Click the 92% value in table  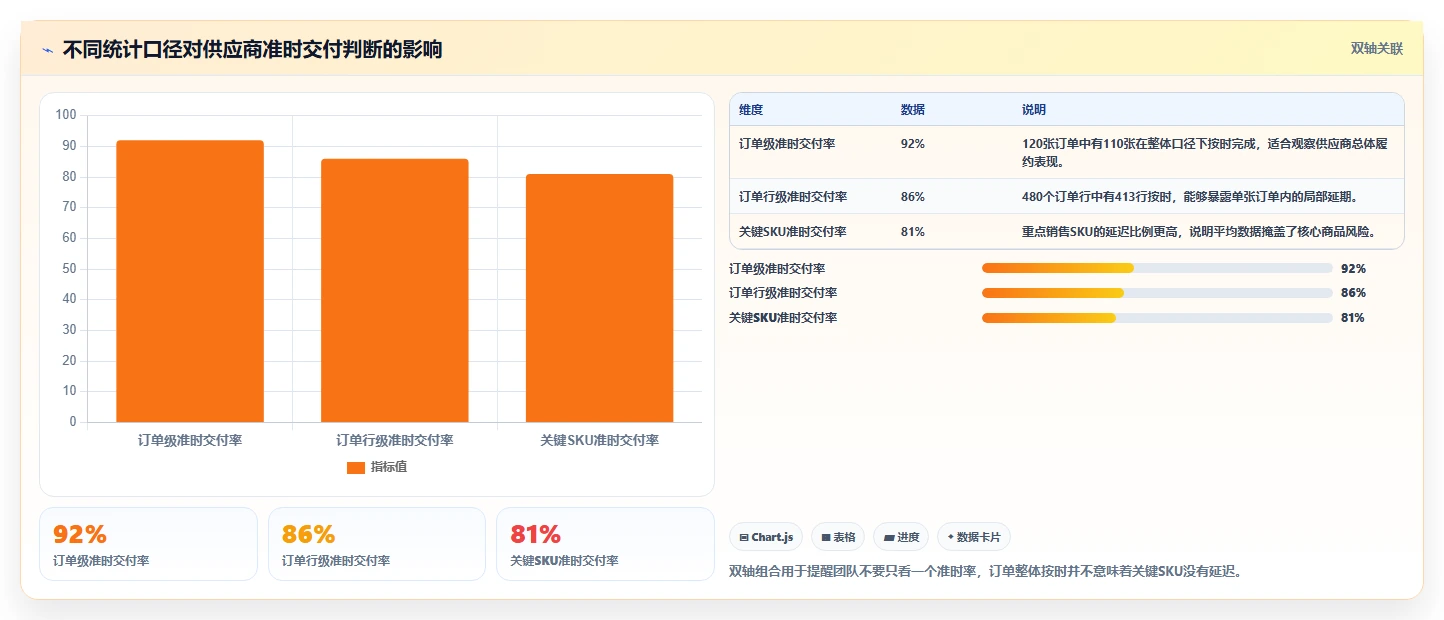(x=913, y=144)
